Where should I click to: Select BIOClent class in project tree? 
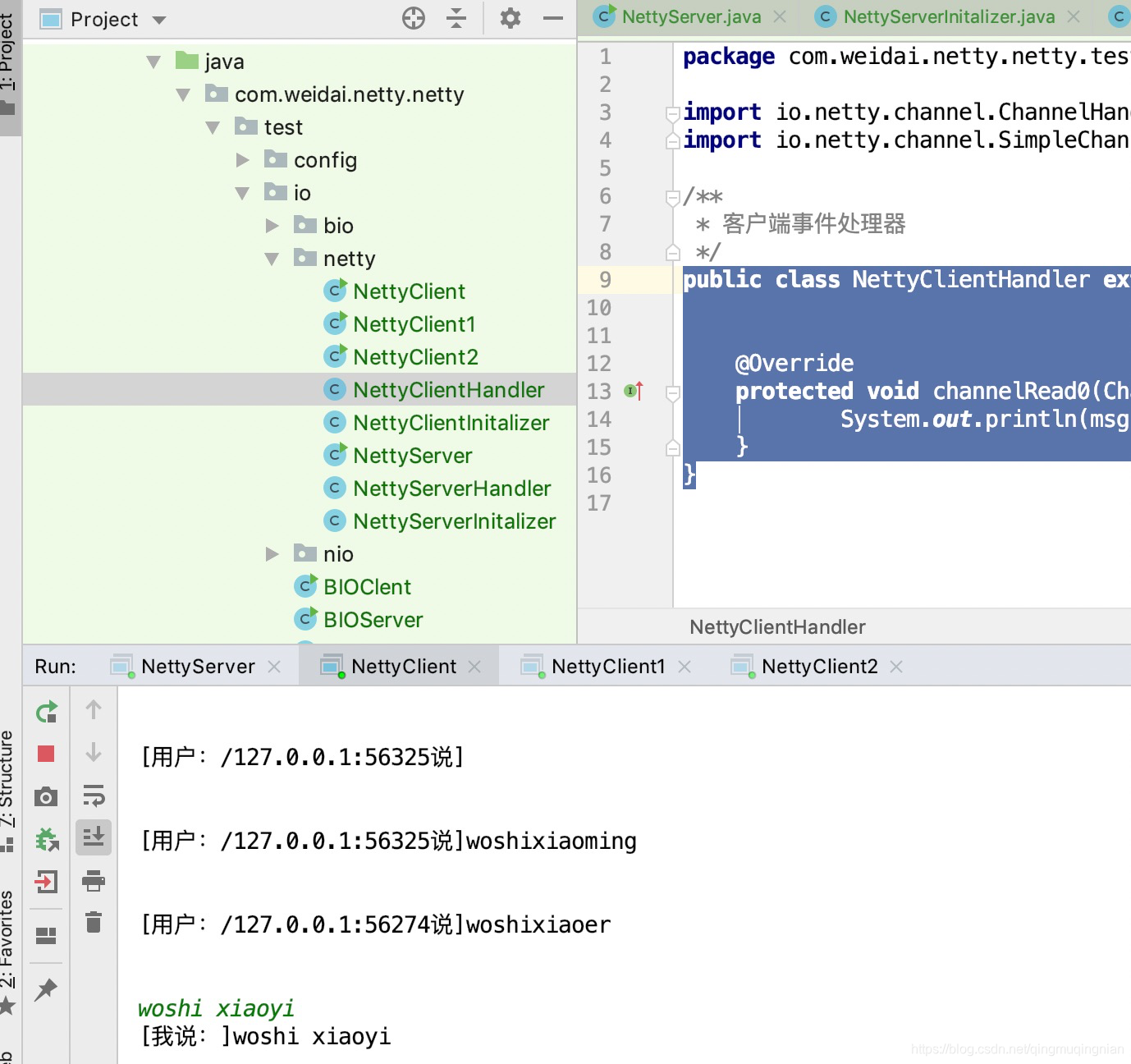click(x=367, y=587)
